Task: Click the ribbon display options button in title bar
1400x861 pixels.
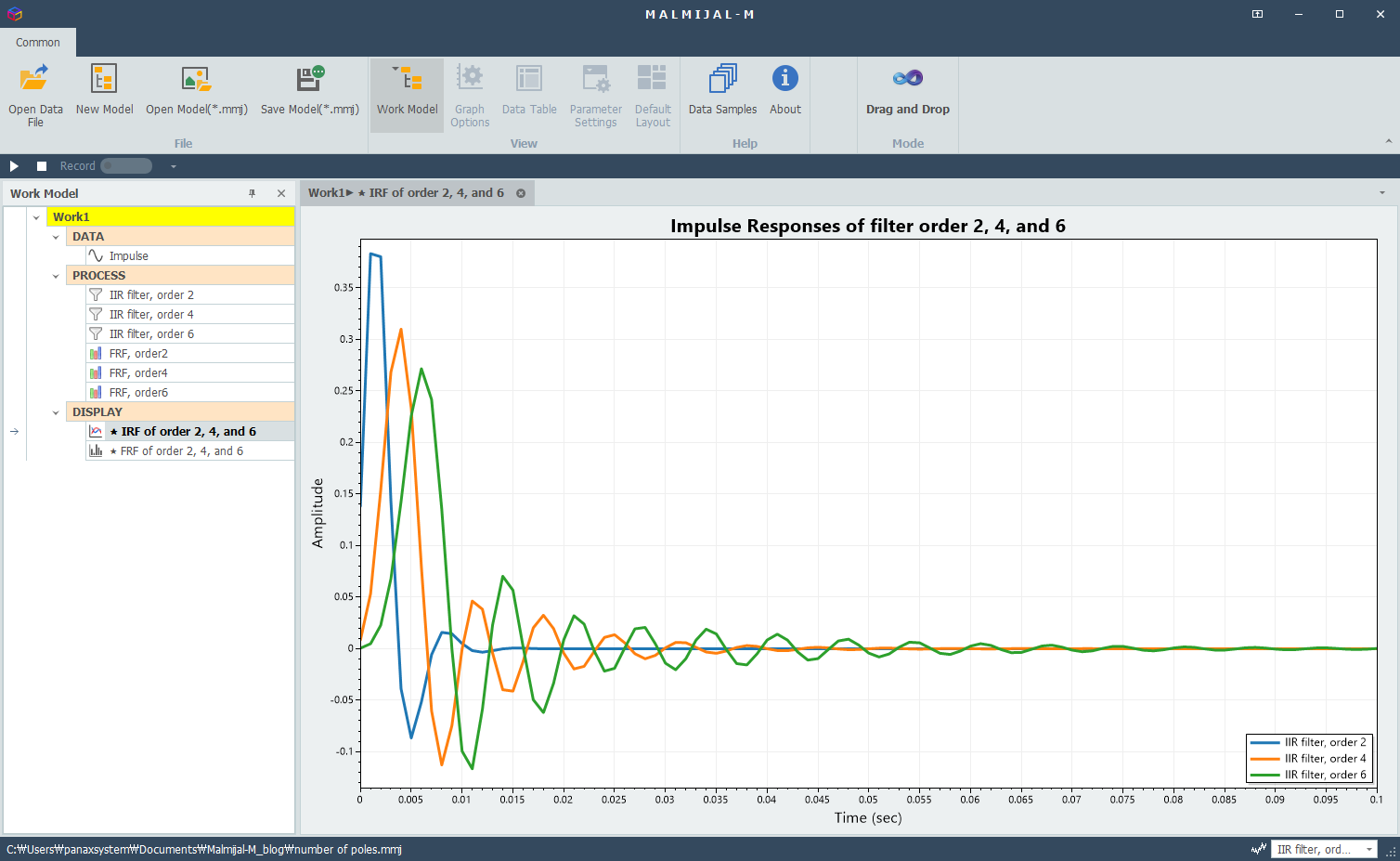Action: click(x=1257, y=14)
